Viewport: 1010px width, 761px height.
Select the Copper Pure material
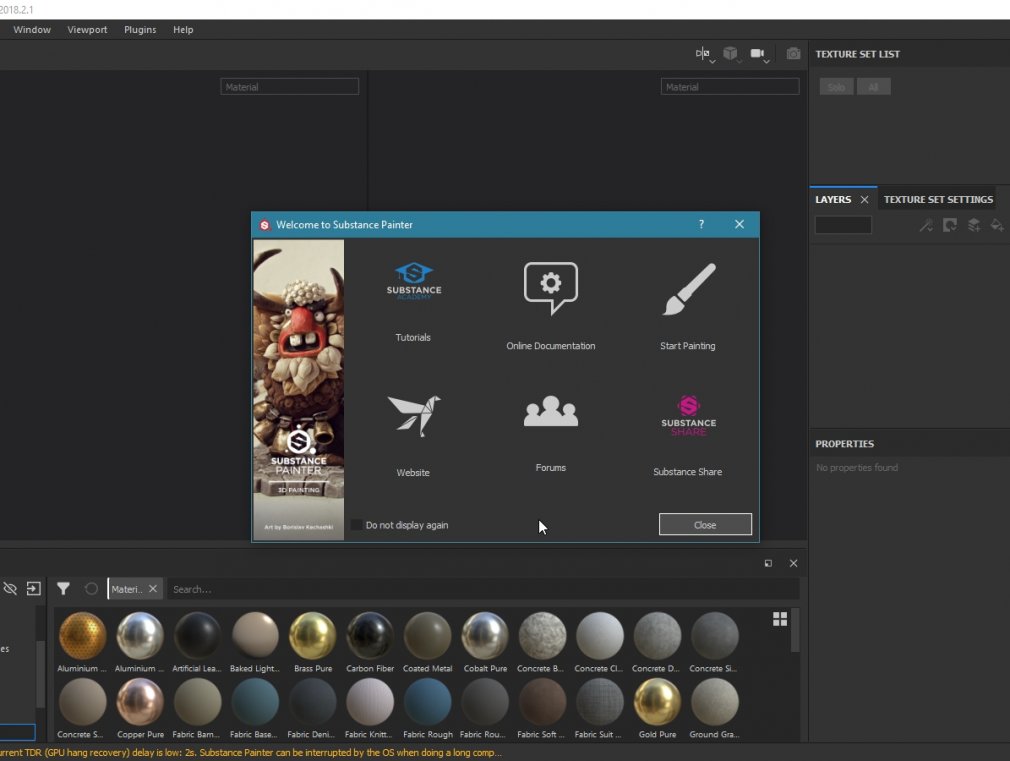140,708
